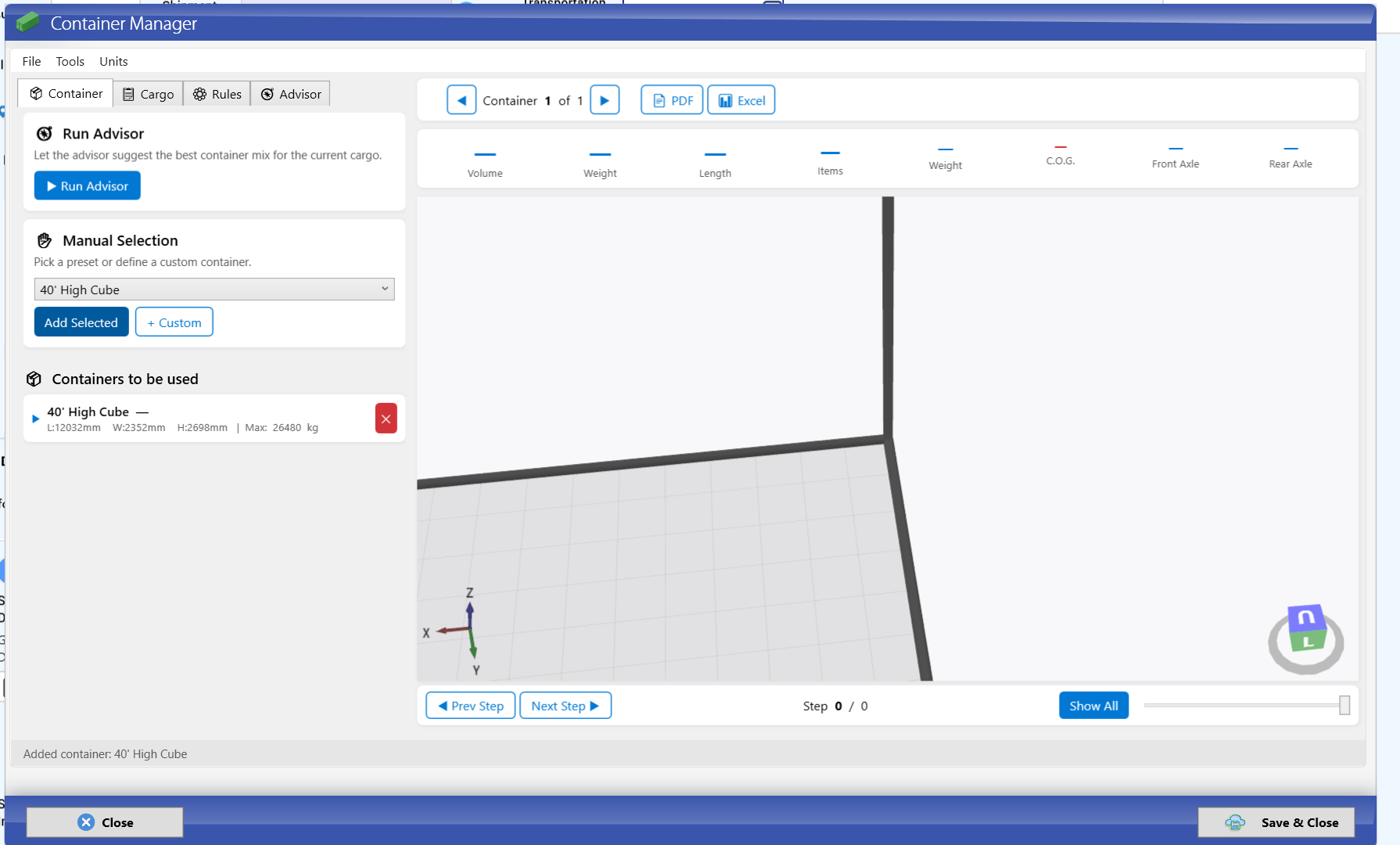Click the Length gauge indicator
Screen dimensions: 1400x845
715,164
